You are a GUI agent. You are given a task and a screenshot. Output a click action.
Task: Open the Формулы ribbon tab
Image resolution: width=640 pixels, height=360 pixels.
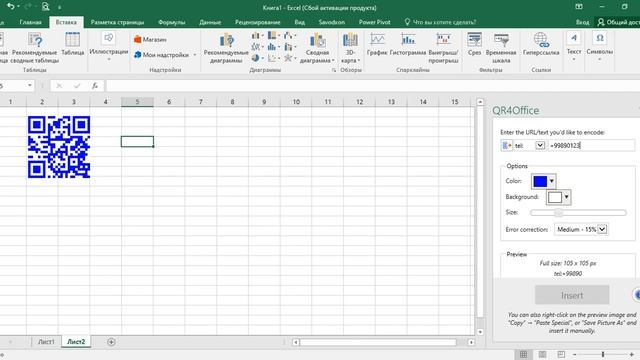(171, 22)
